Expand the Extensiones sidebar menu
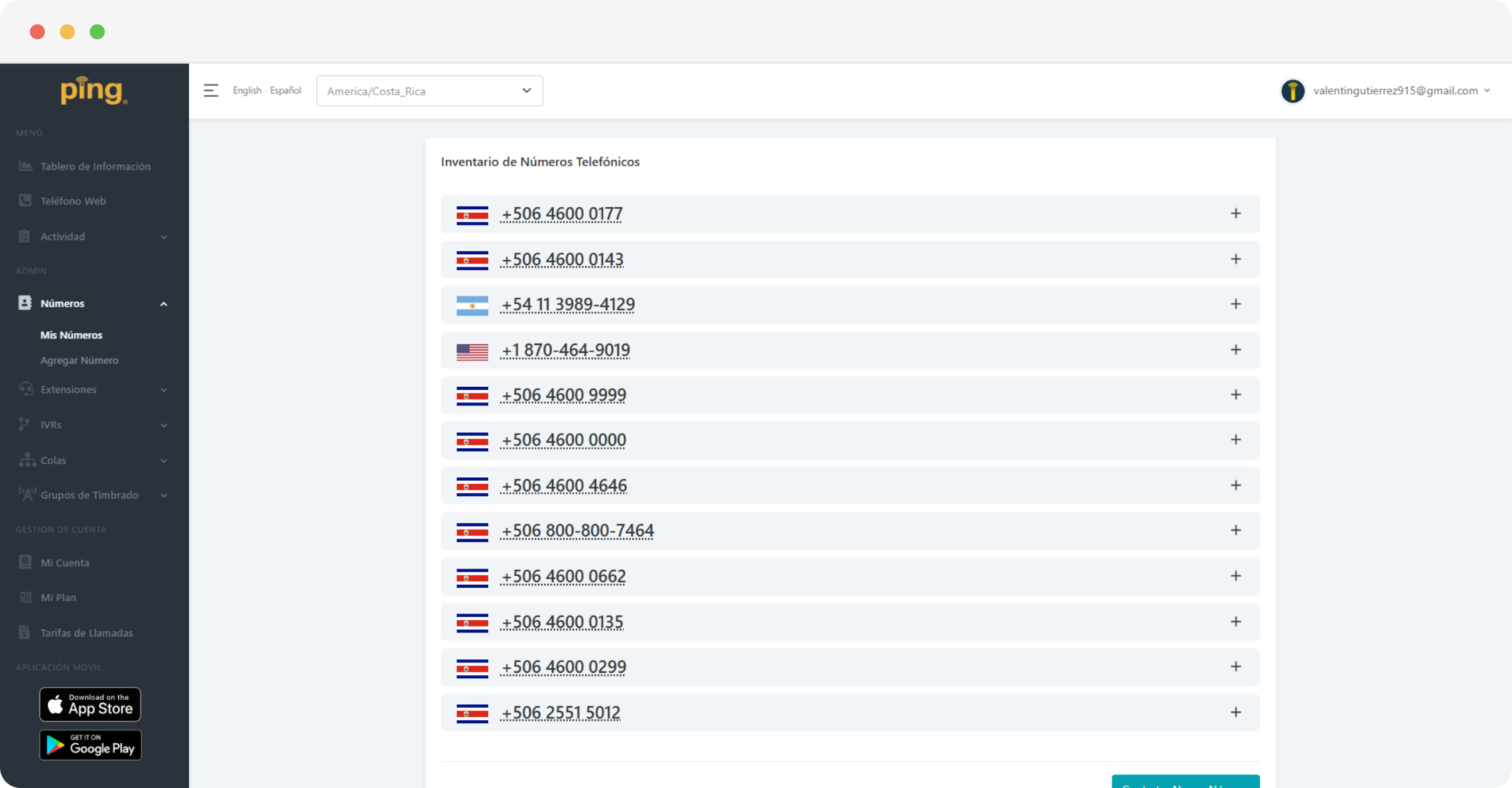 click(94, 389)
